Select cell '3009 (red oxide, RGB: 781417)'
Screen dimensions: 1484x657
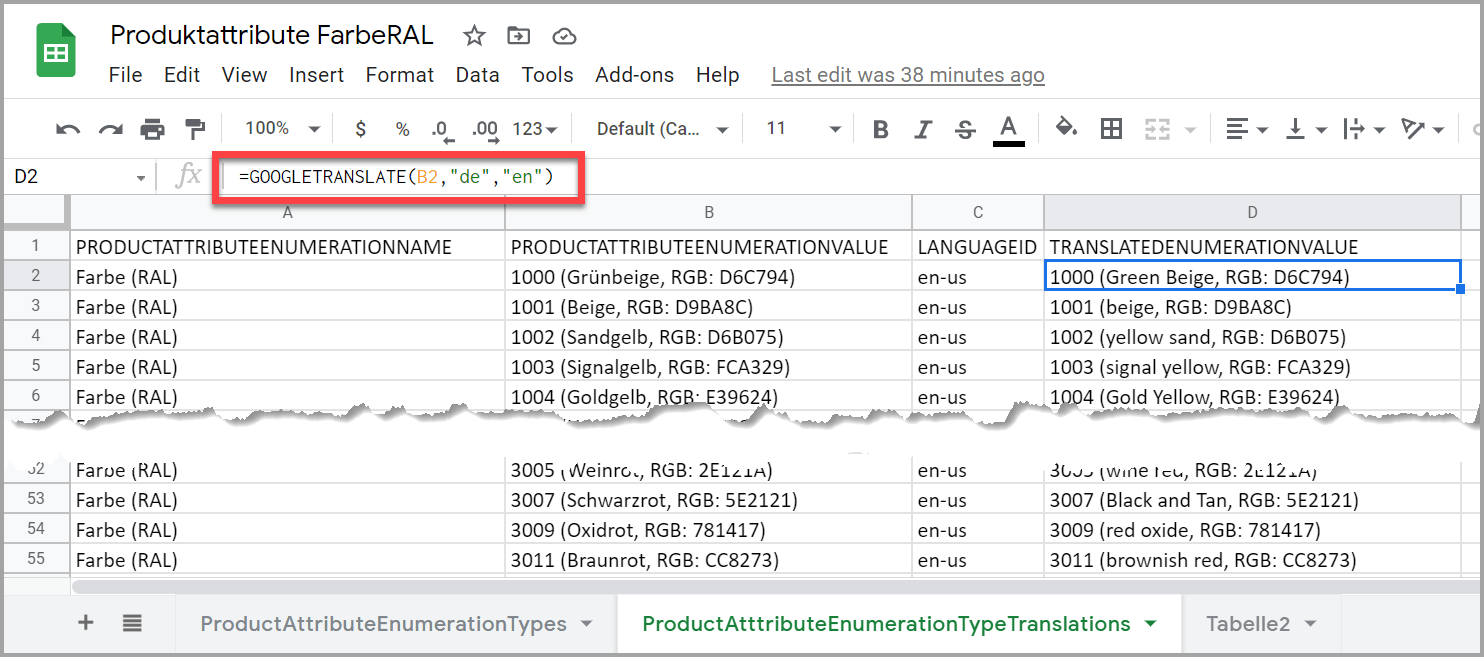click(x=1252, y=530)
